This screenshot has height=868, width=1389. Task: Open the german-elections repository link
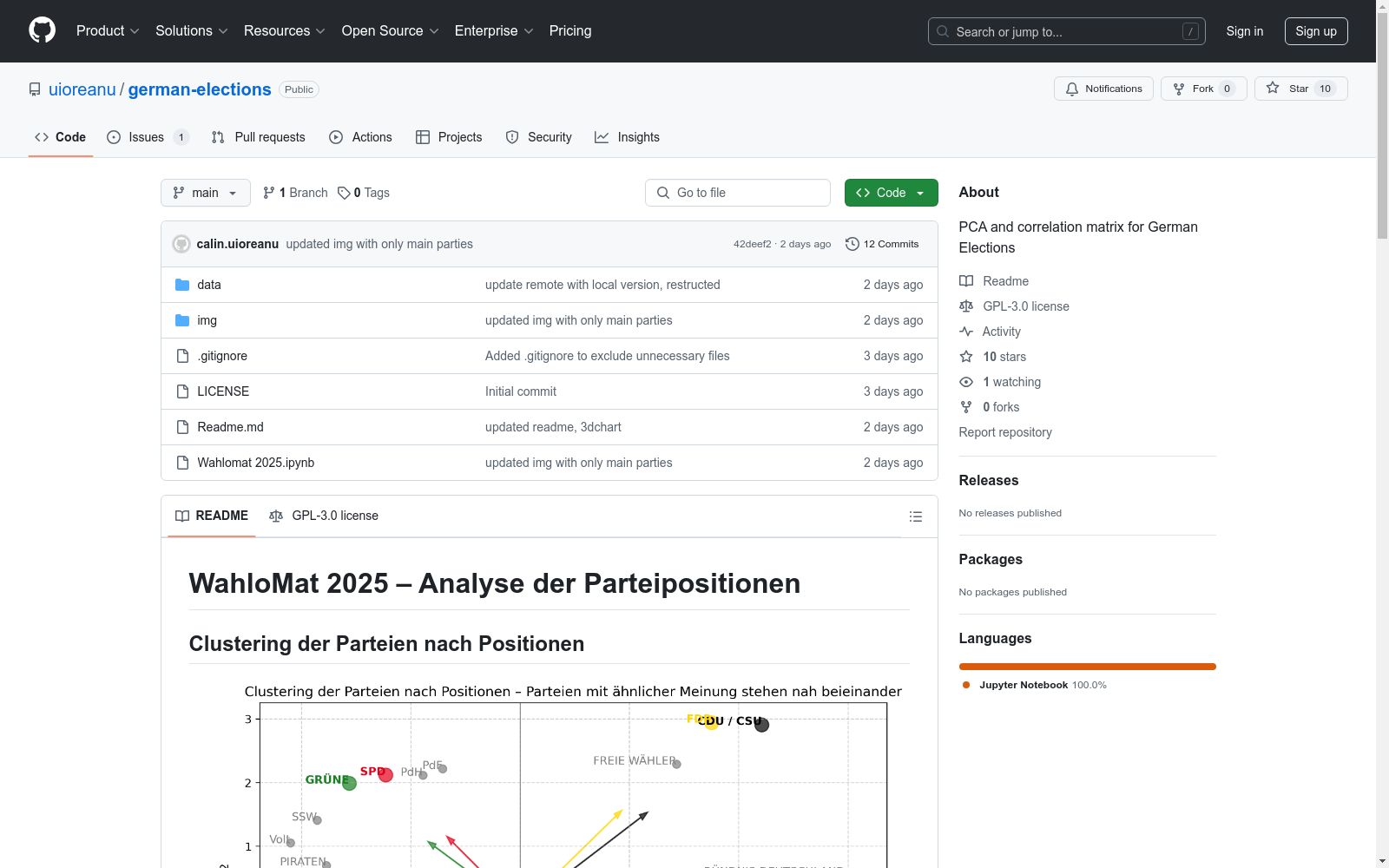[200, 89]
